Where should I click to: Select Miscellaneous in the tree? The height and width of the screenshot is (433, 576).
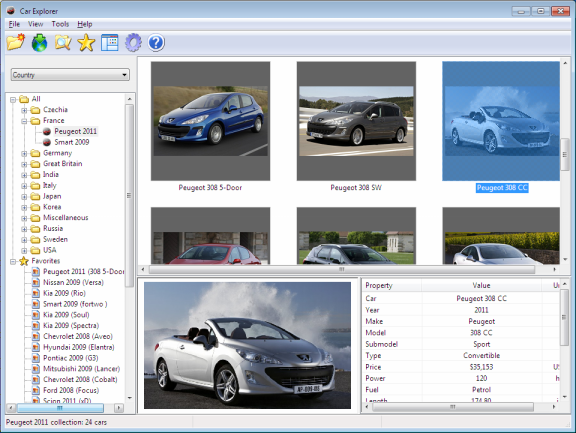pos(66,218)
